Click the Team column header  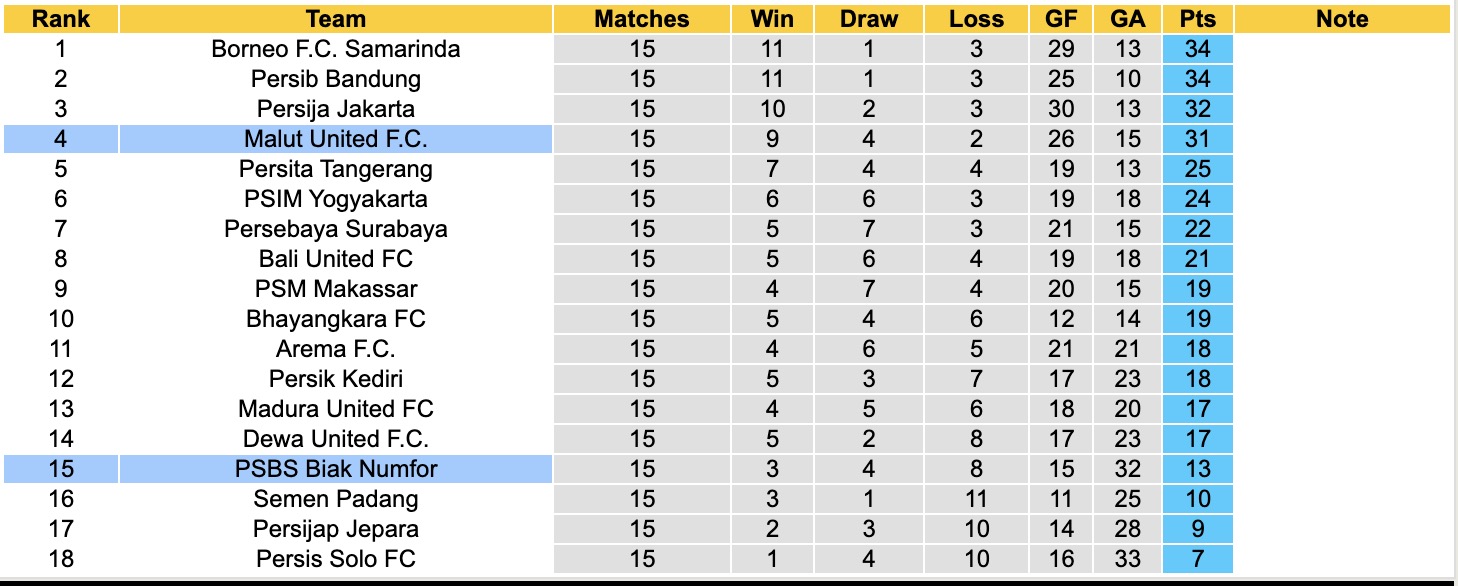(336, 19)
